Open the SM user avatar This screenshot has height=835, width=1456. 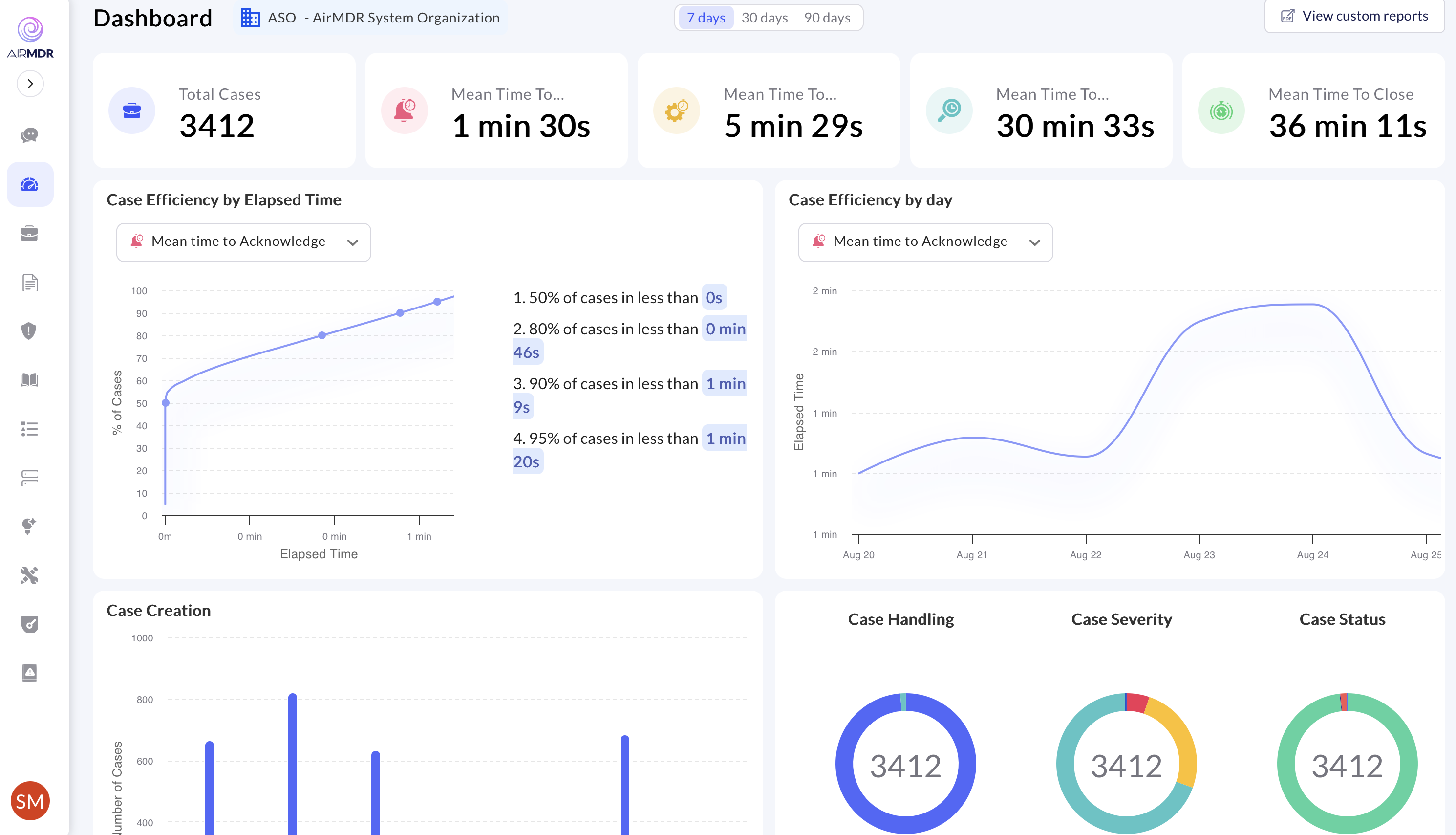point(30,801)
